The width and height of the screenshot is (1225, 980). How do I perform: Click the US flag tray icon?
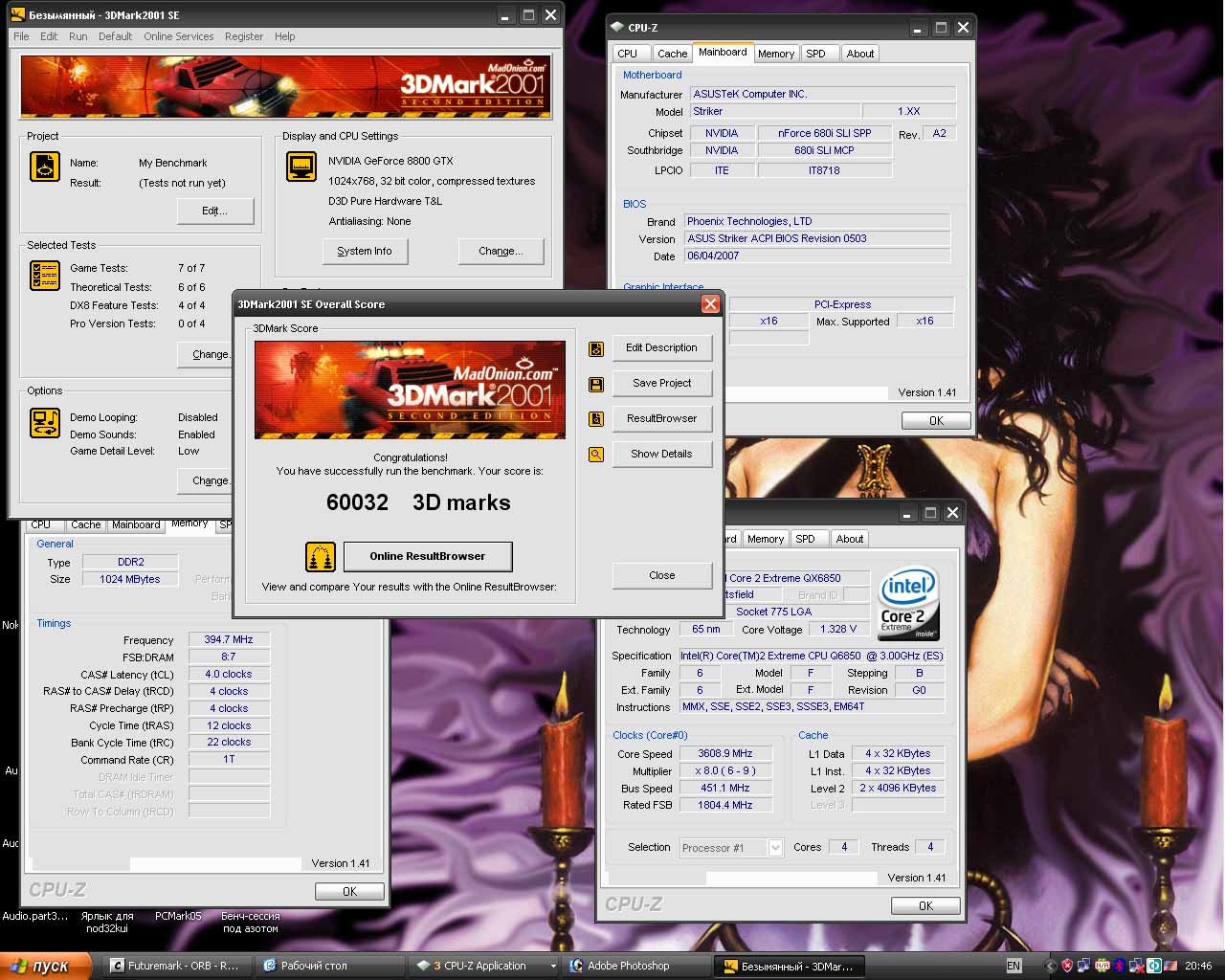click(1170, 966)
